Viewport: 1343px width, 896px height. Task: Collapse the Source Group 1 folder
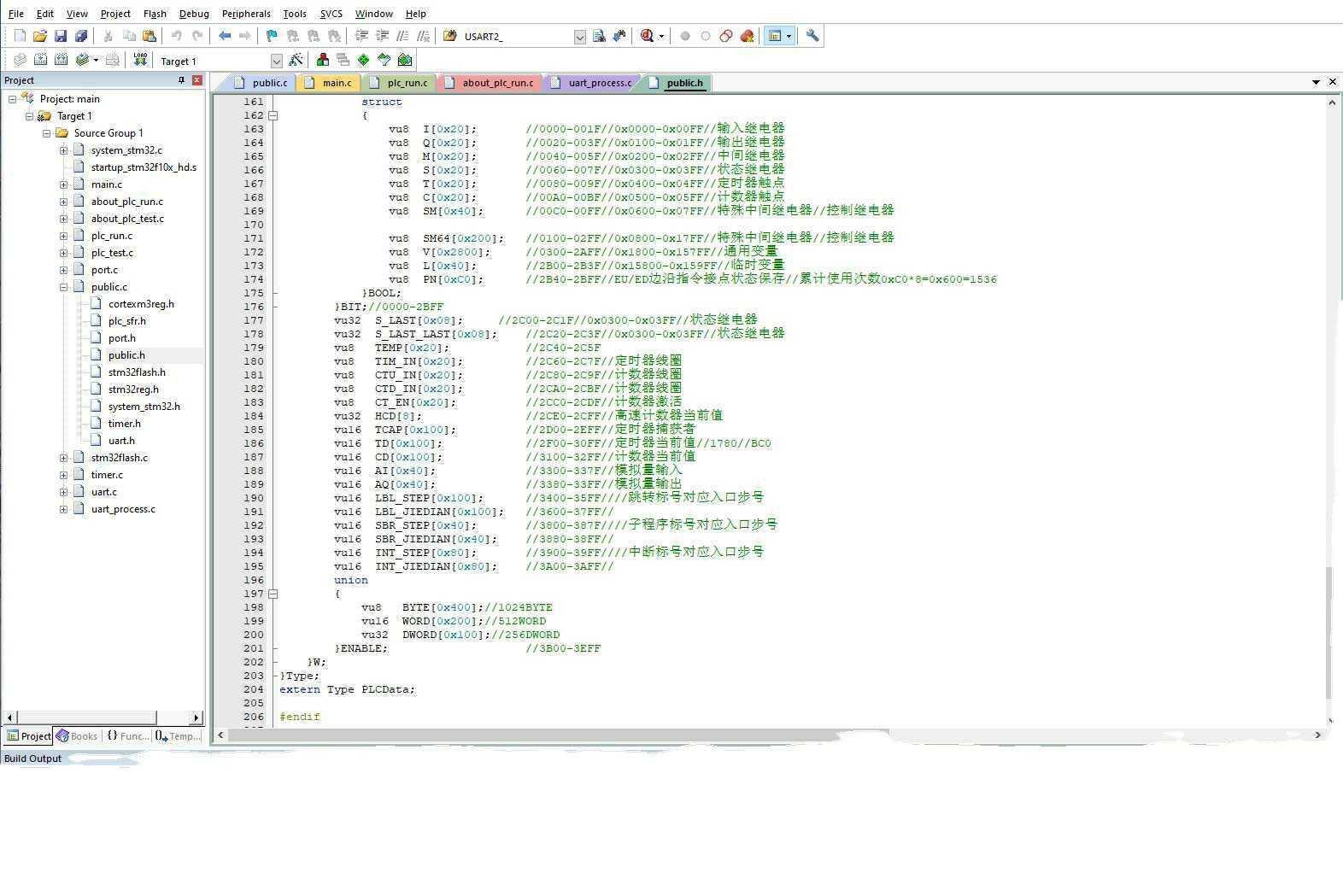pyautogui.click(x=46, y=133)
